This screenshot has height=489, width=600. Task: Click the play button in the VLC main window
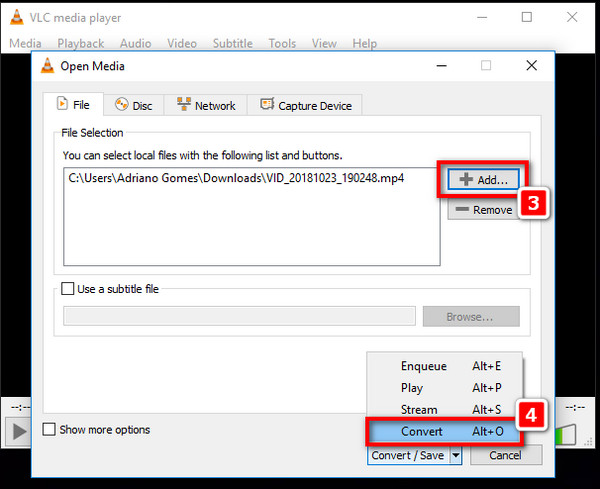(19, 432)
